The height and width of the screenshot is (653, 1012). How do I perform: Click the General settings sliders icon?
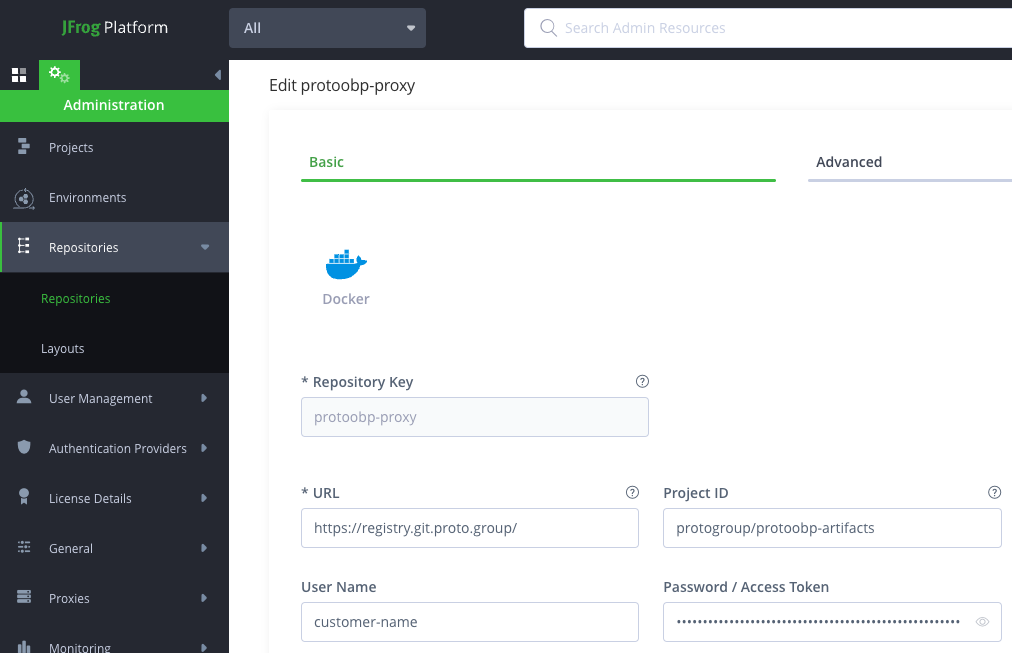pyautogui.click(x=24, y=547)
